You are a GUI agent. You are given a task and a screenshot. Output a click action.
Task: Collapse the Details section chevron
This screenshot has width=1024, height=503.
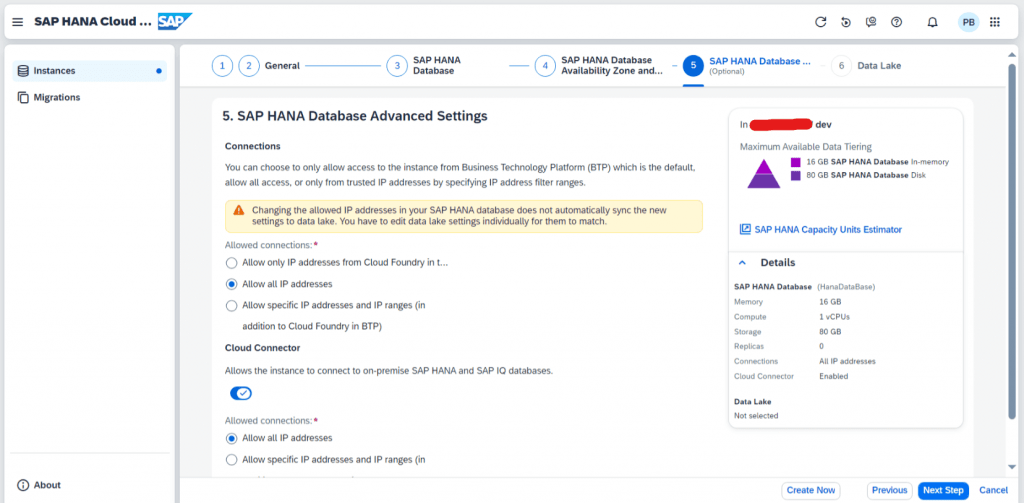click(742, 263)
